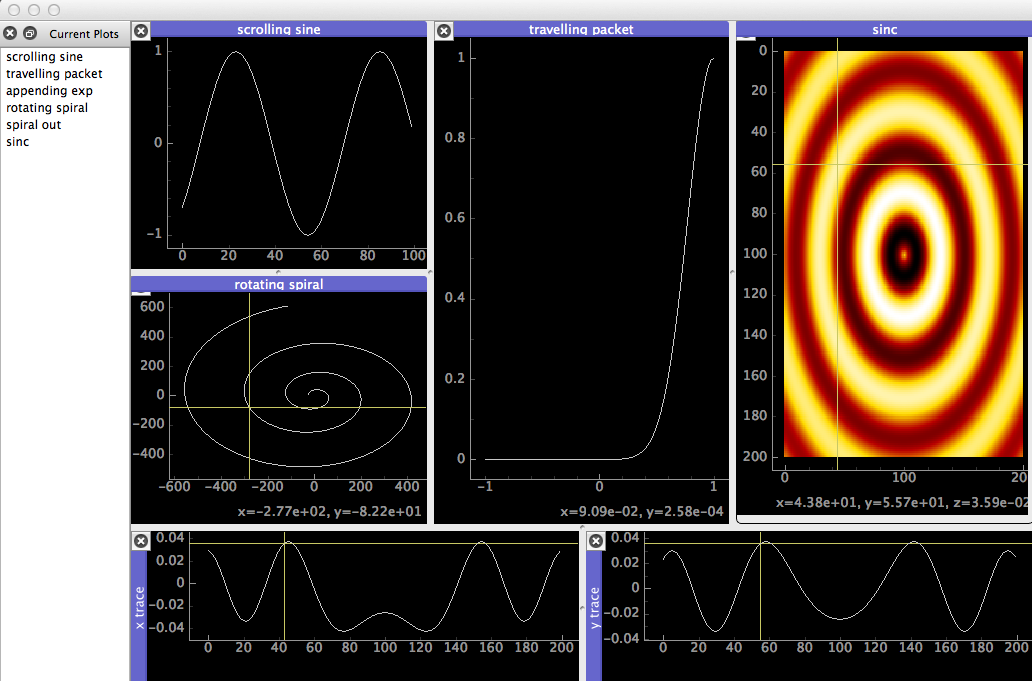Click the 'scrolling sine' dock title bar
The height and width of the screenshot is (681, 1032).
(279, 29)
